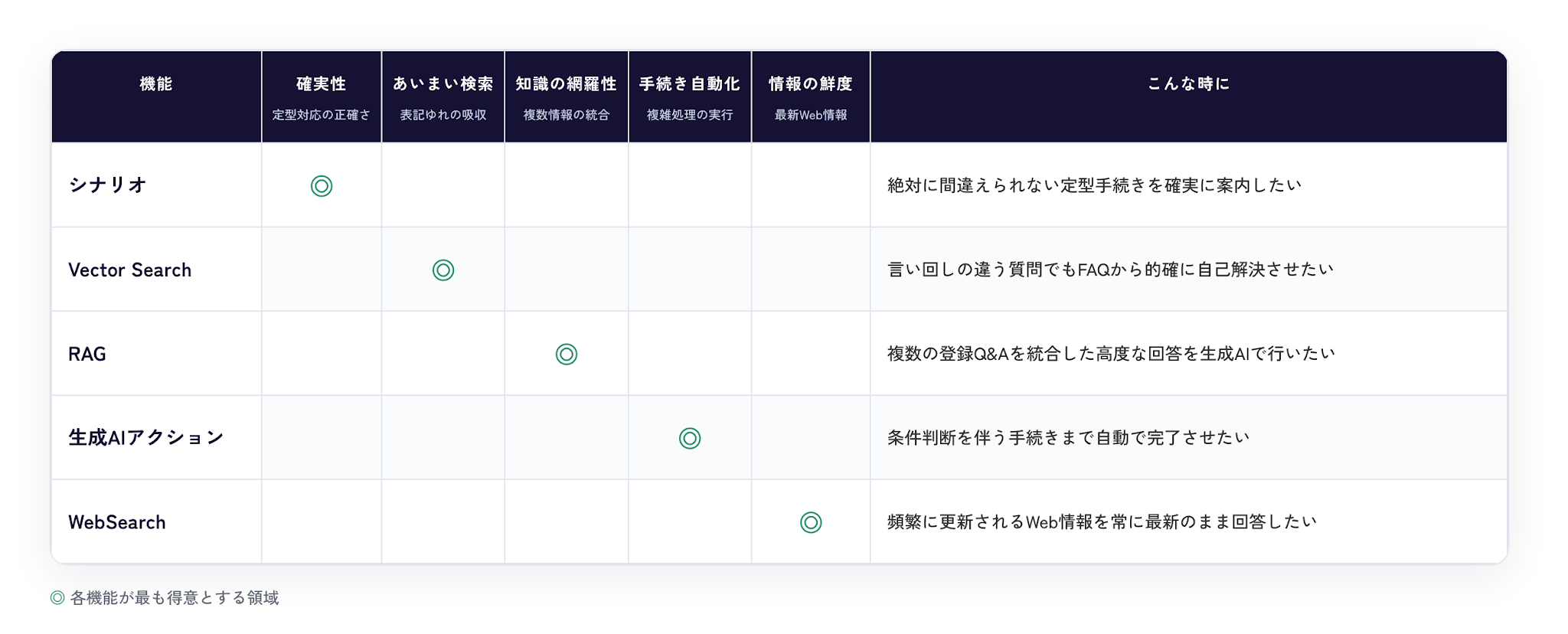Click the double-circle mark in the 生成AIアクション row
Screen dimensions: 1568x634
tap(690, 438)
